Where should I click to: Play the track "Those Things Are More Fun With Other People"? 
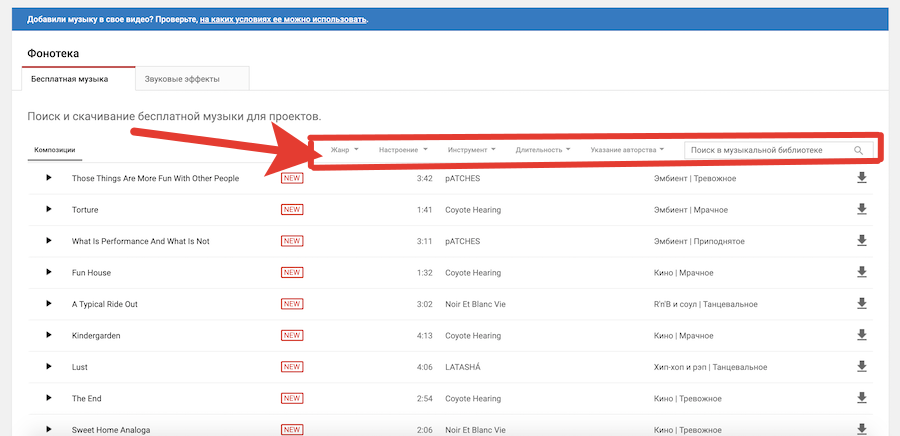(x=48, y=178)
